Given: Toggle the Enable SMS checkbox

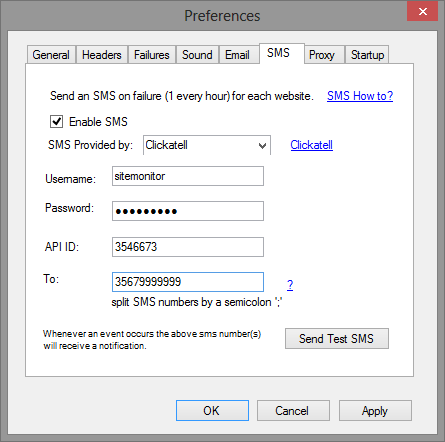Looking at the screenshot, I should tap(56, 122).
